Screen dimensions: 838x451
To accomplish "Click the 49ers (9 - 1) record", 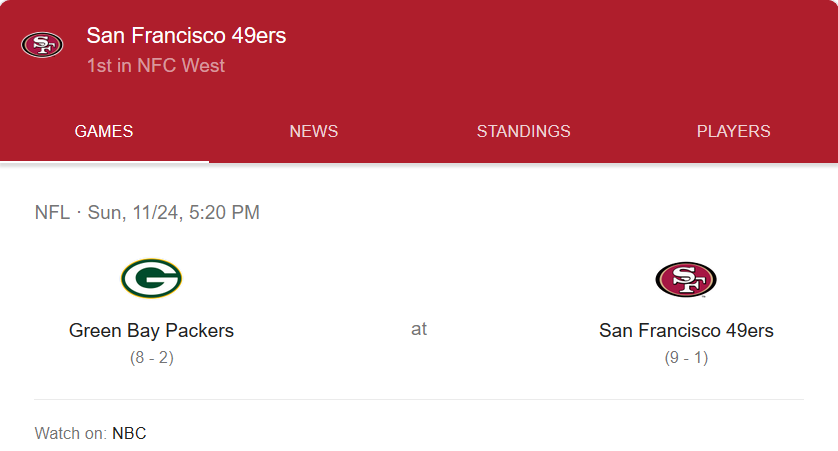I will coord(686,357).
